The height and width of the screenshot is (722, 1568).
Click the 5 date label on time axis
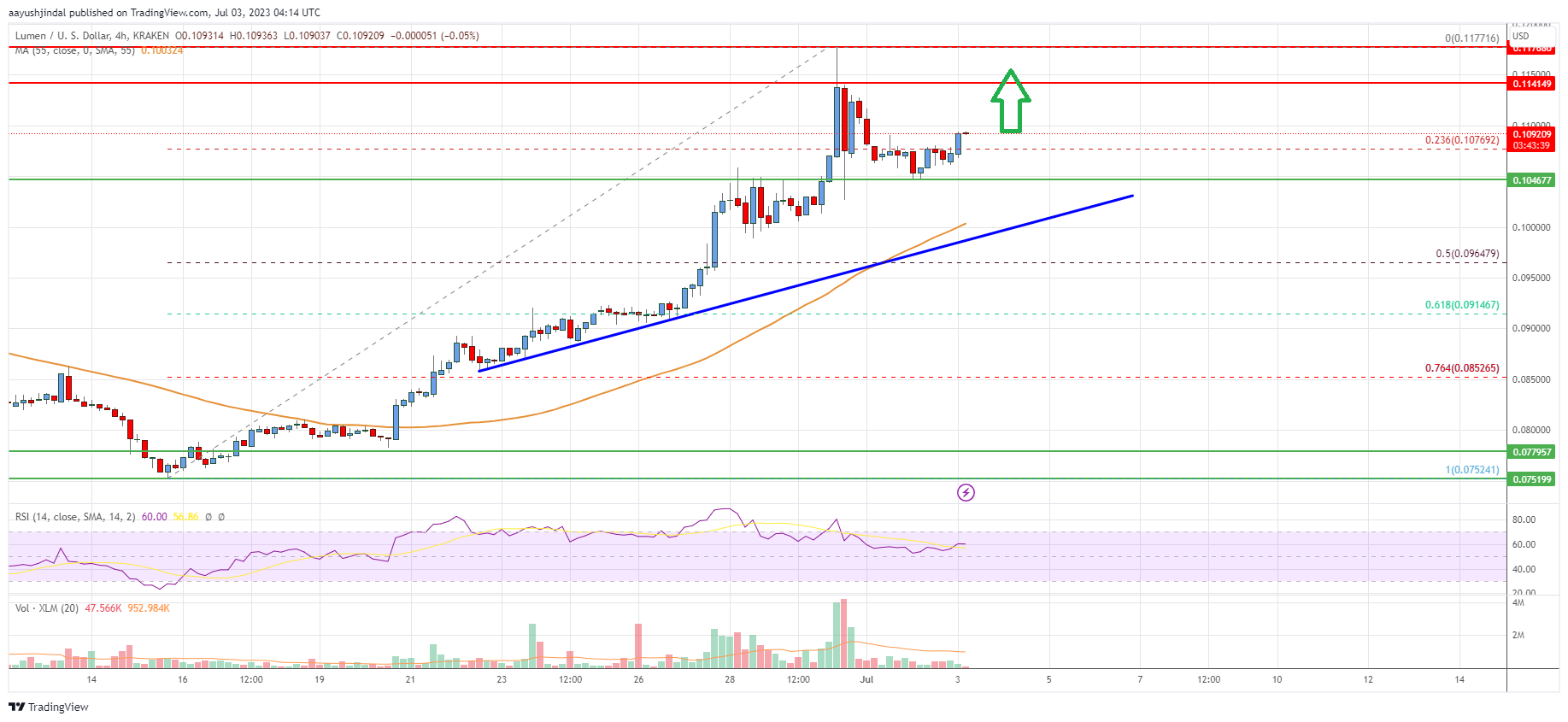click(1049, 680)
